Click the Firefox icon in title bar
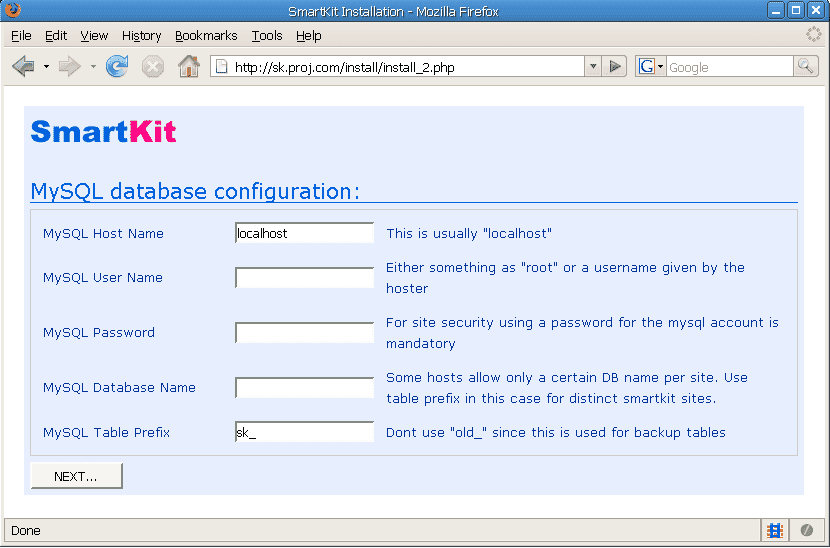This screenshot has height=548, width=830. pyautogui.click(x=13, y=10)
